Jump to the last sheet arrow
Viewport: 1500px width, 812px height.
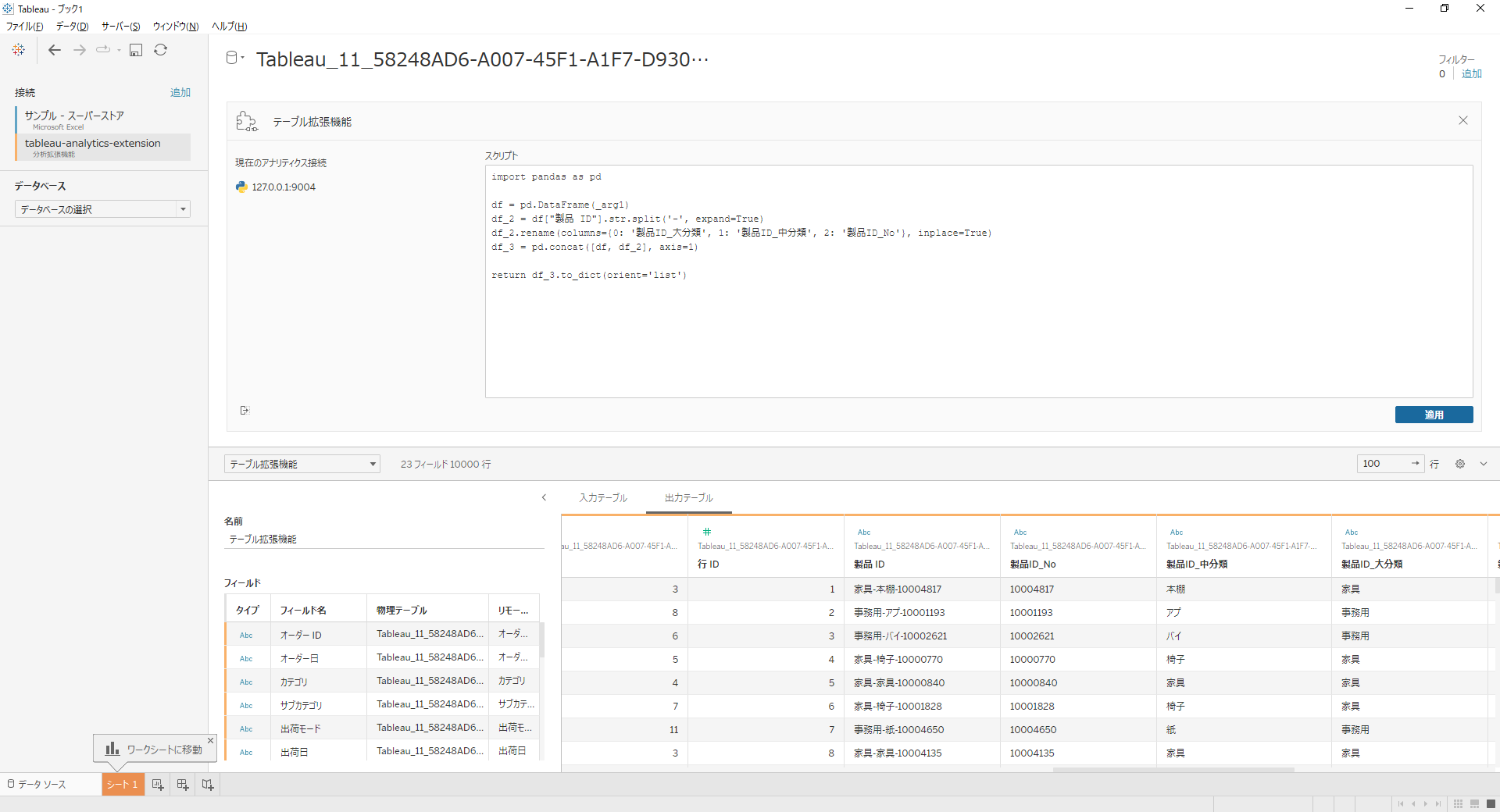coord(1438,804)
